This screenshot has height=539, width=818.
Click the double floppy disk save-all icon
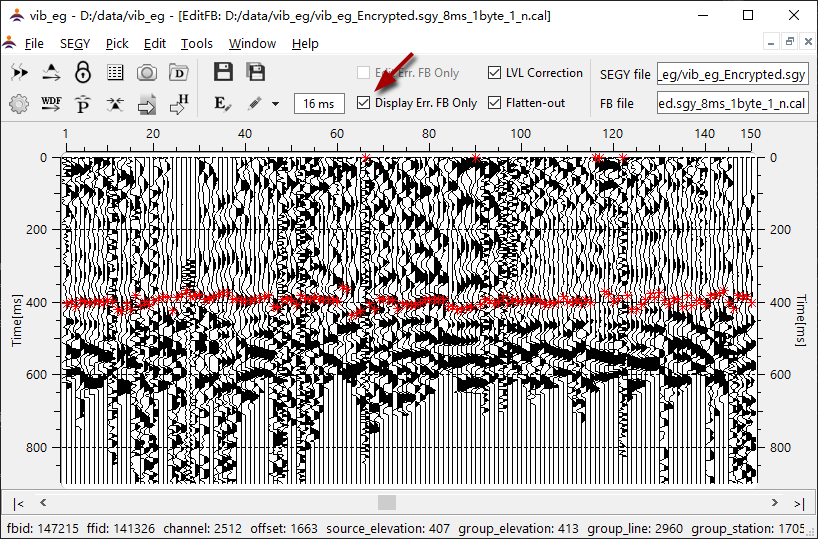pos(256,72)
